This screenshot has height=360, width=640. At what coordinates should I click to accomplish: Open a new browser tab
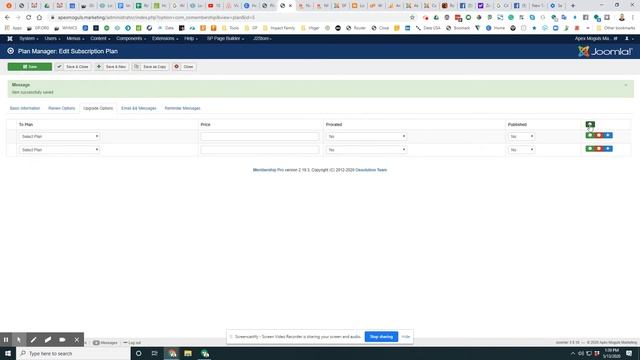click(573, 6)
